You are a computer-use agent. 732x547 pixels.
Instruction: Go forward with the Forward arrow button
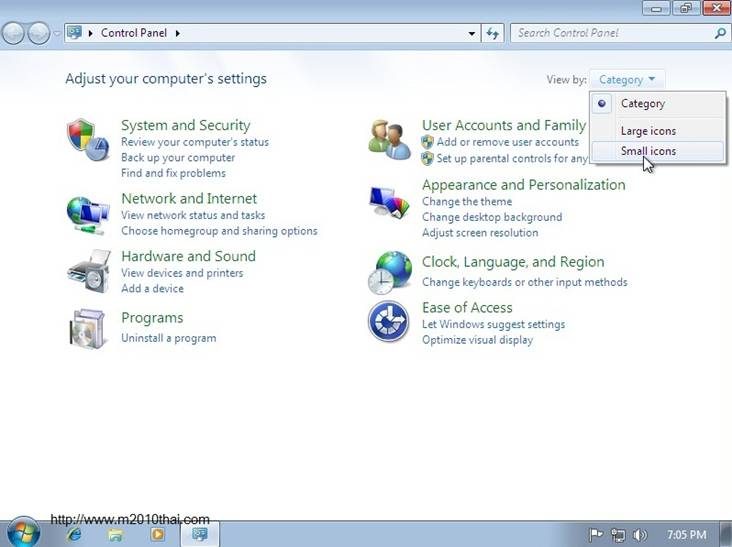click(39, 33)
